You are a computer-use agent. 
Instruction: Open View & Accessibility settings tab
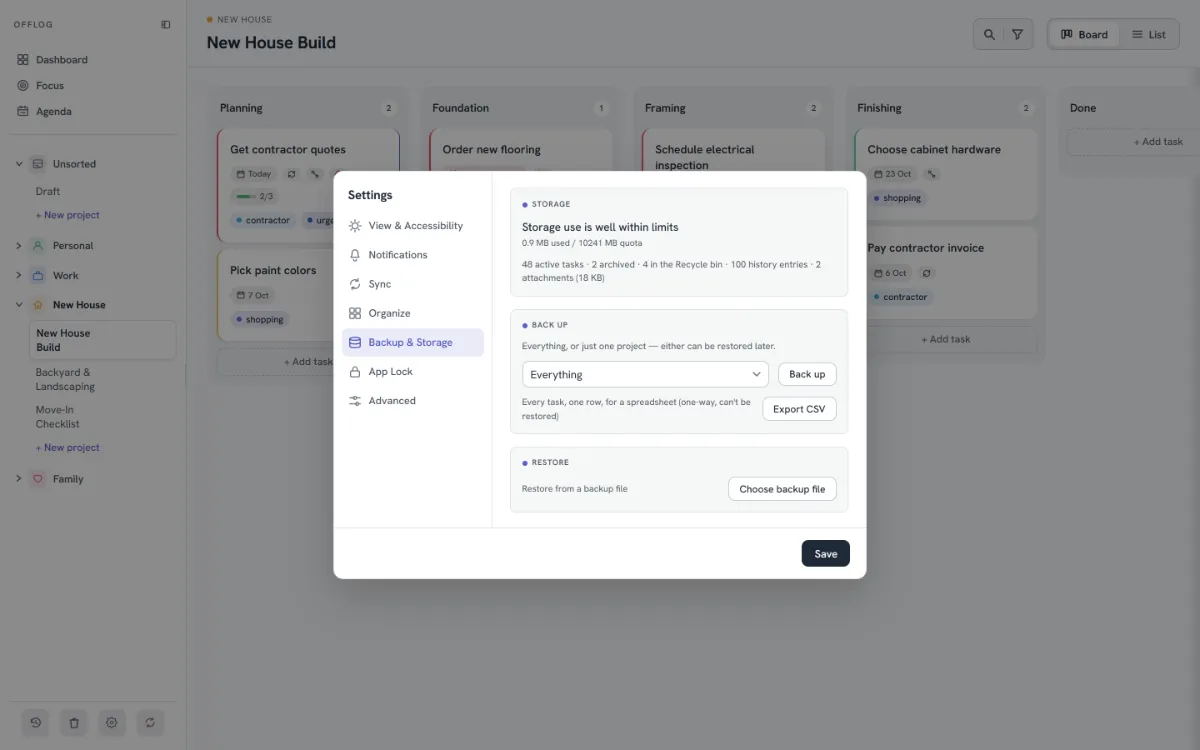413,226
